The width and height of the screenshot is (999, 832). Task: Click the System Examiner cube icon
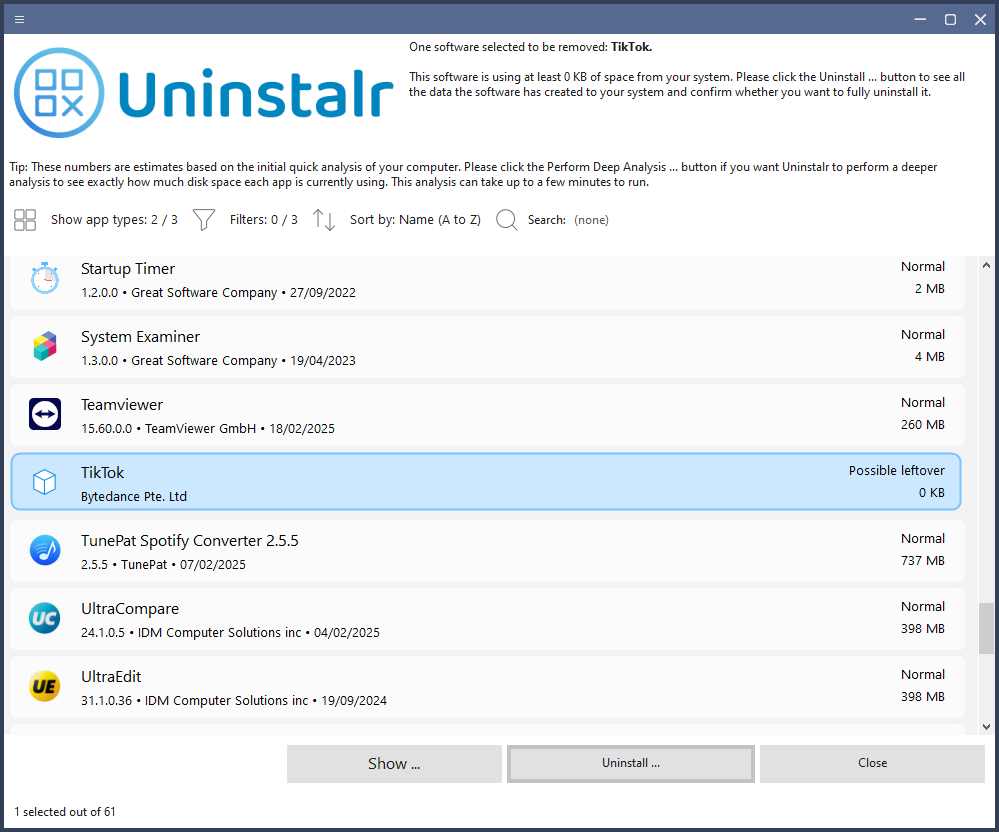tap(45, 347)
